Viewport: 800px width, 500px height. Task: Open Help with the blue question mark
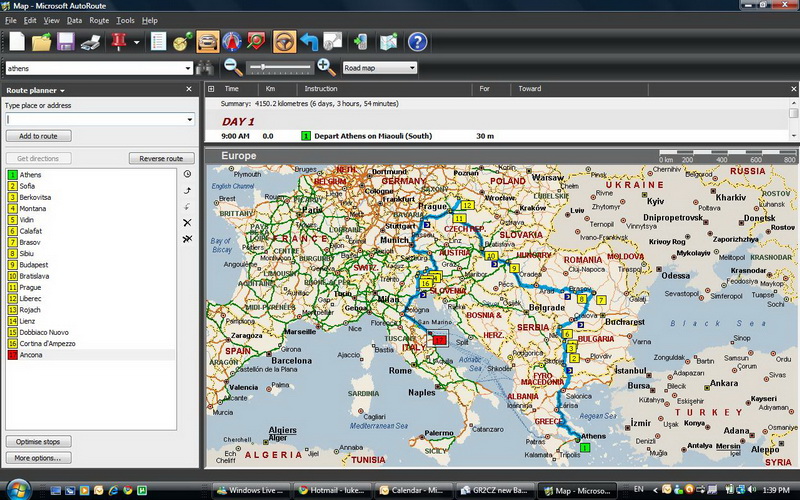pos(417,42)
